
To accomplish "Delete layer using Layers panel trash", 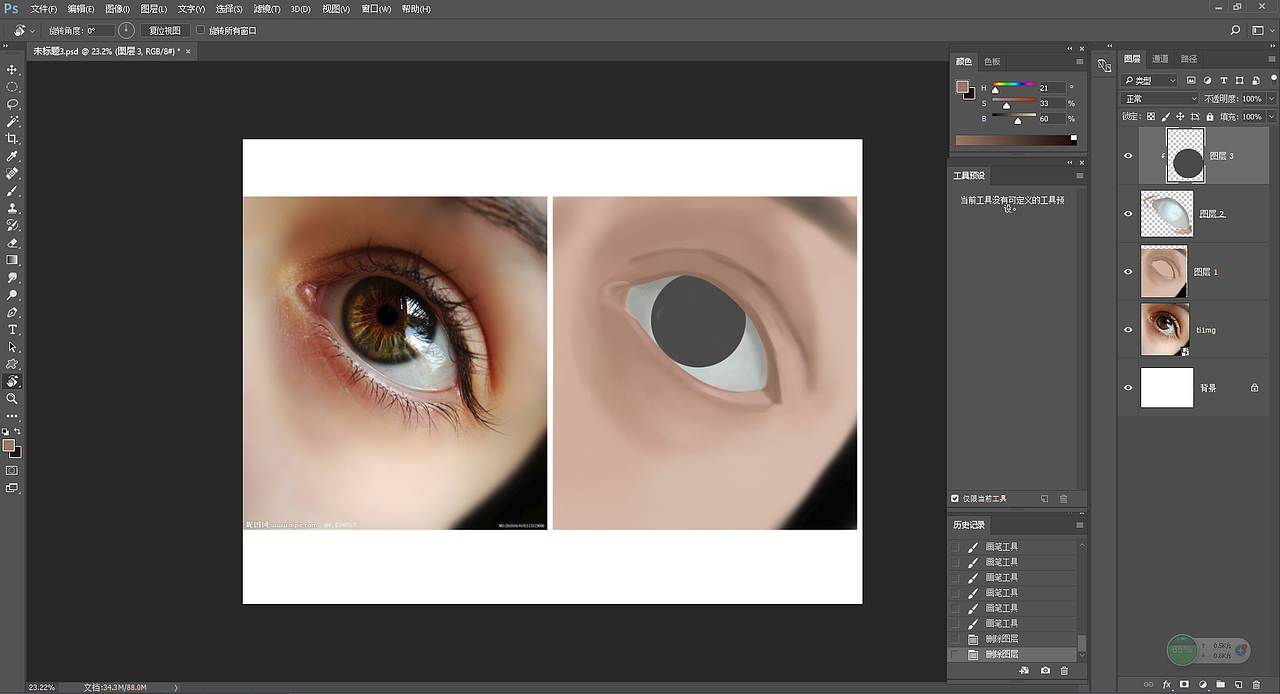I will point(1257,685).
